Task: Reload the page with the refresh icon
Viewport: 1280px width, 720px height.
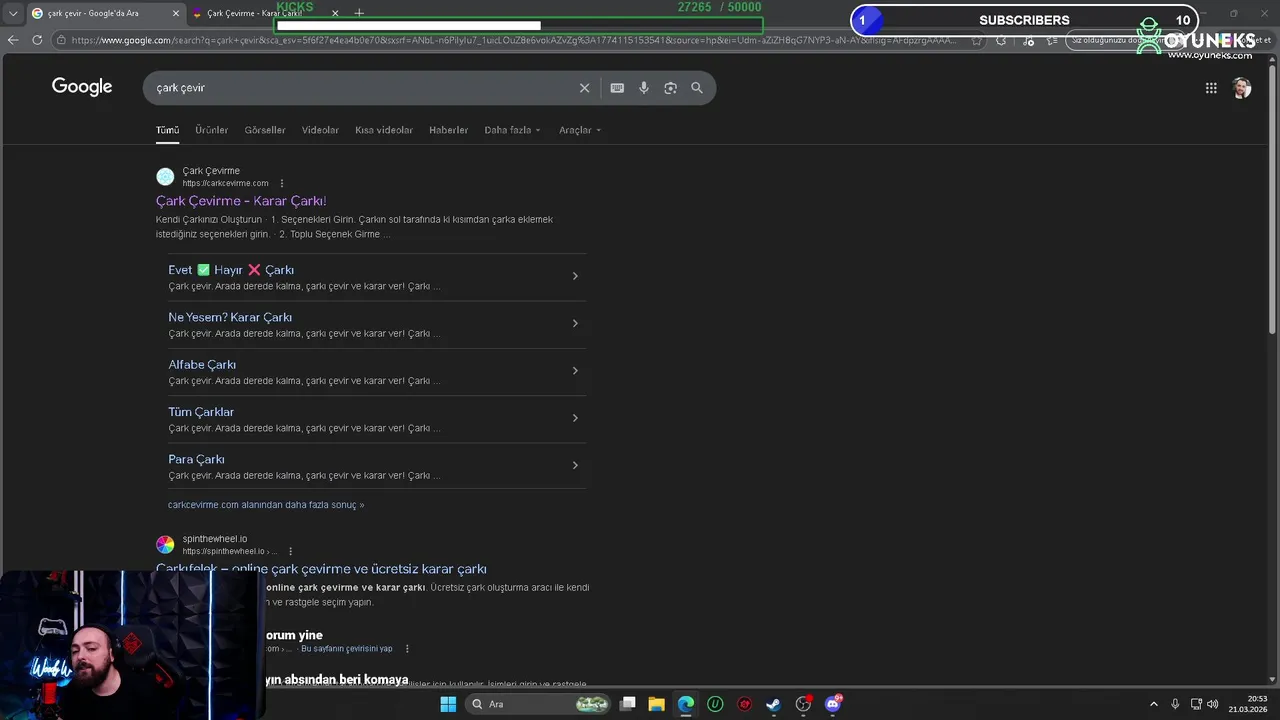Action: 37,40
